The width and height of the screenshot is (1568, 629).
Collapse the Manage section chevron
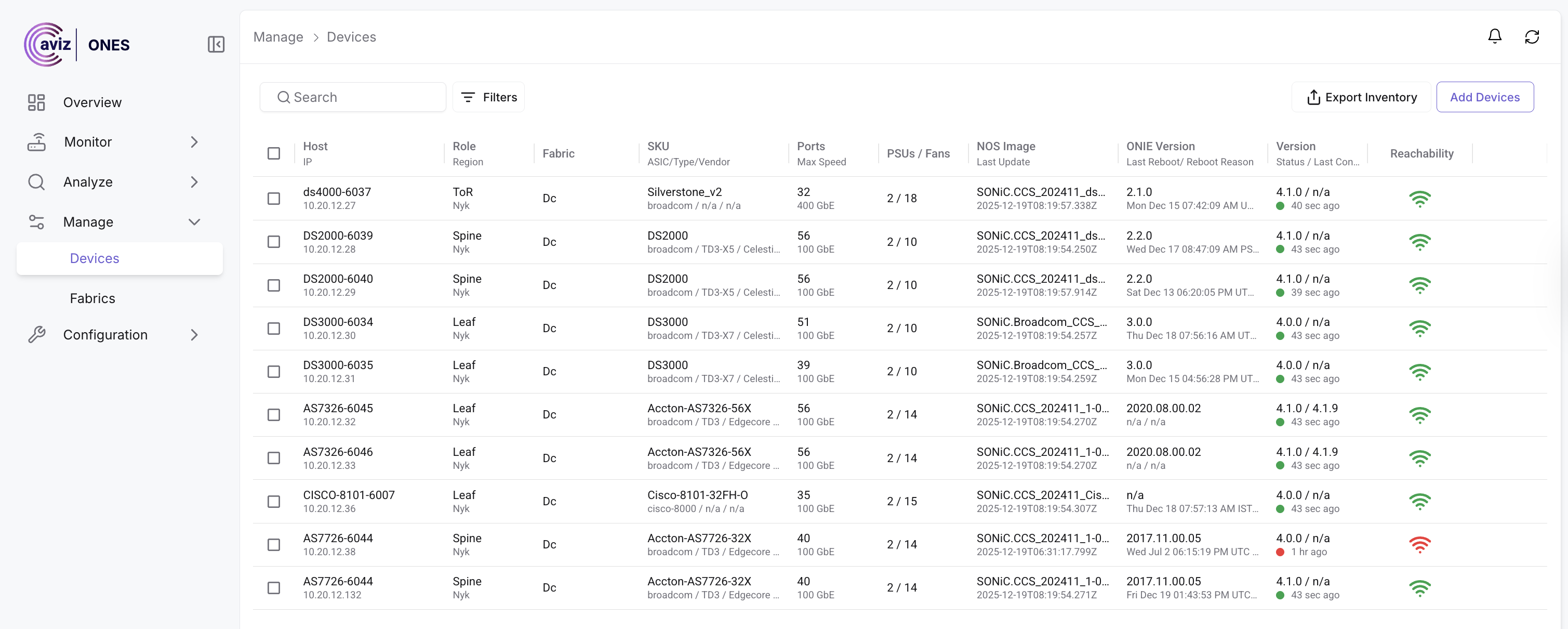(194, 222)
